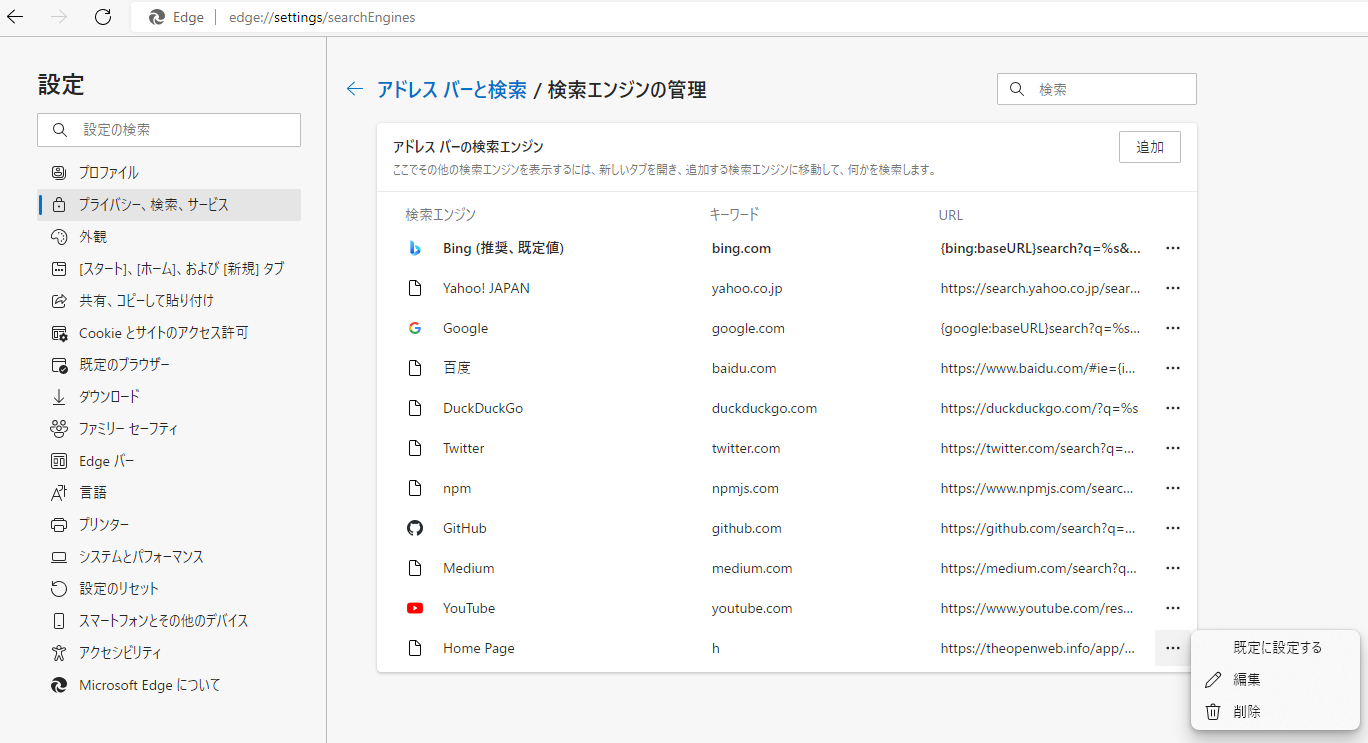Reload the page with the refresh icon
This screenshot has width=1368, height=743.
[x=102, y=17]
